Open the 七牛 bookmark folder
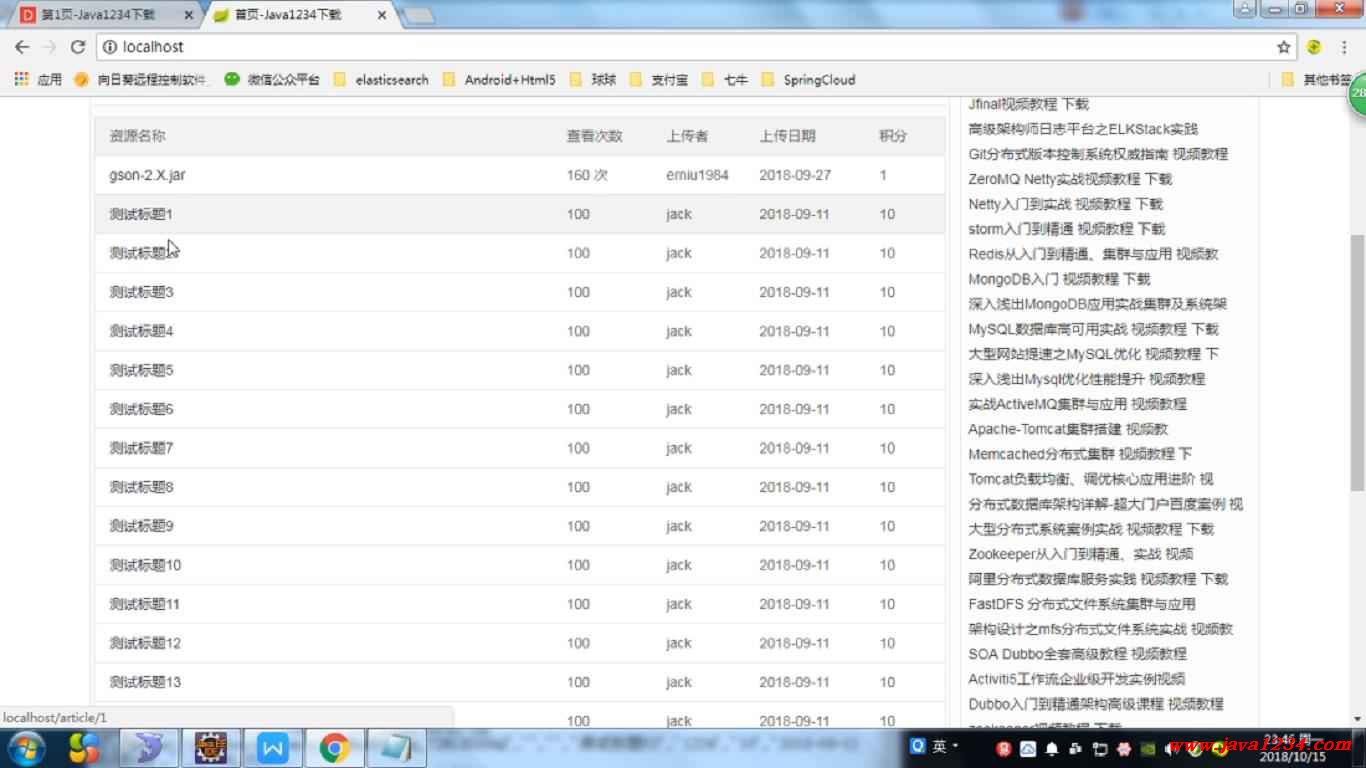Screen dimensions: 1366x768 [725, 80]
